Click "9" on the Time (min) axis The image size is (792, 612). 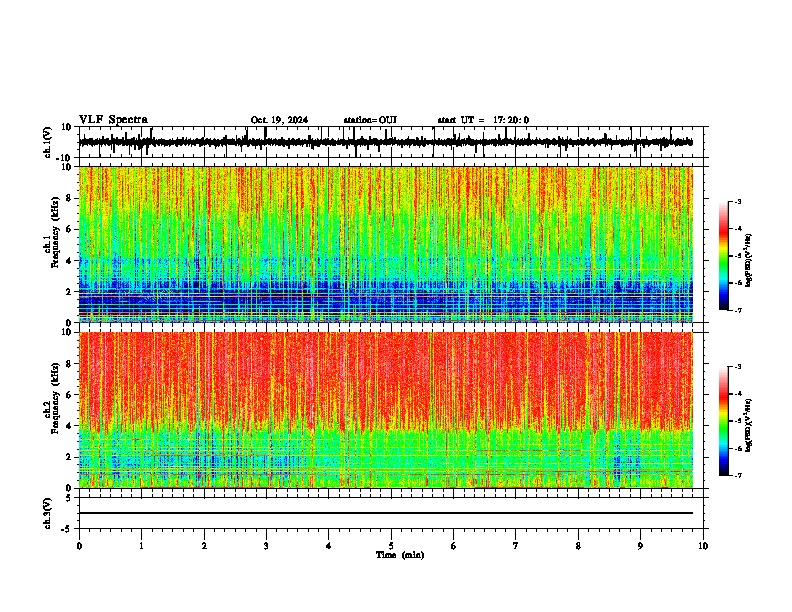click(x=640, y=546)
